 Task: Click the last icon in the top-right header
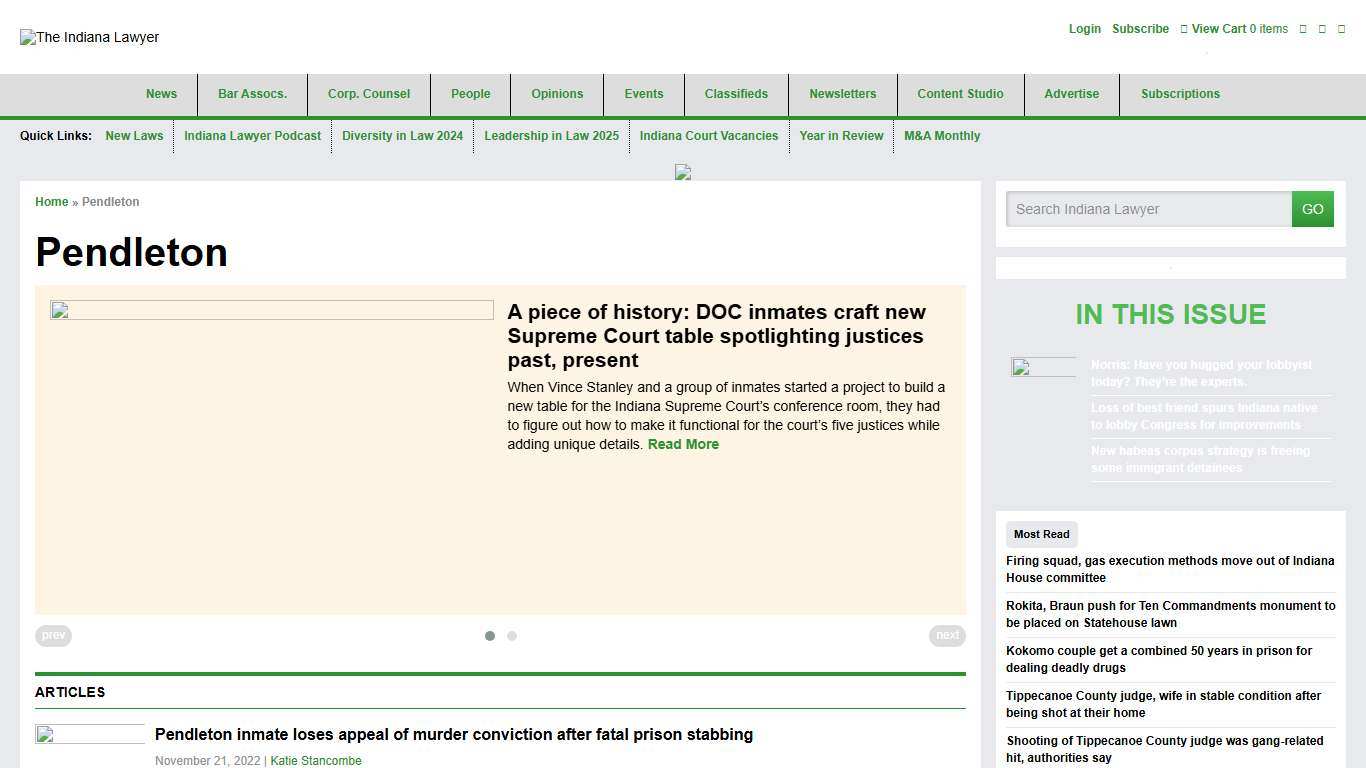click(1341, 29)
